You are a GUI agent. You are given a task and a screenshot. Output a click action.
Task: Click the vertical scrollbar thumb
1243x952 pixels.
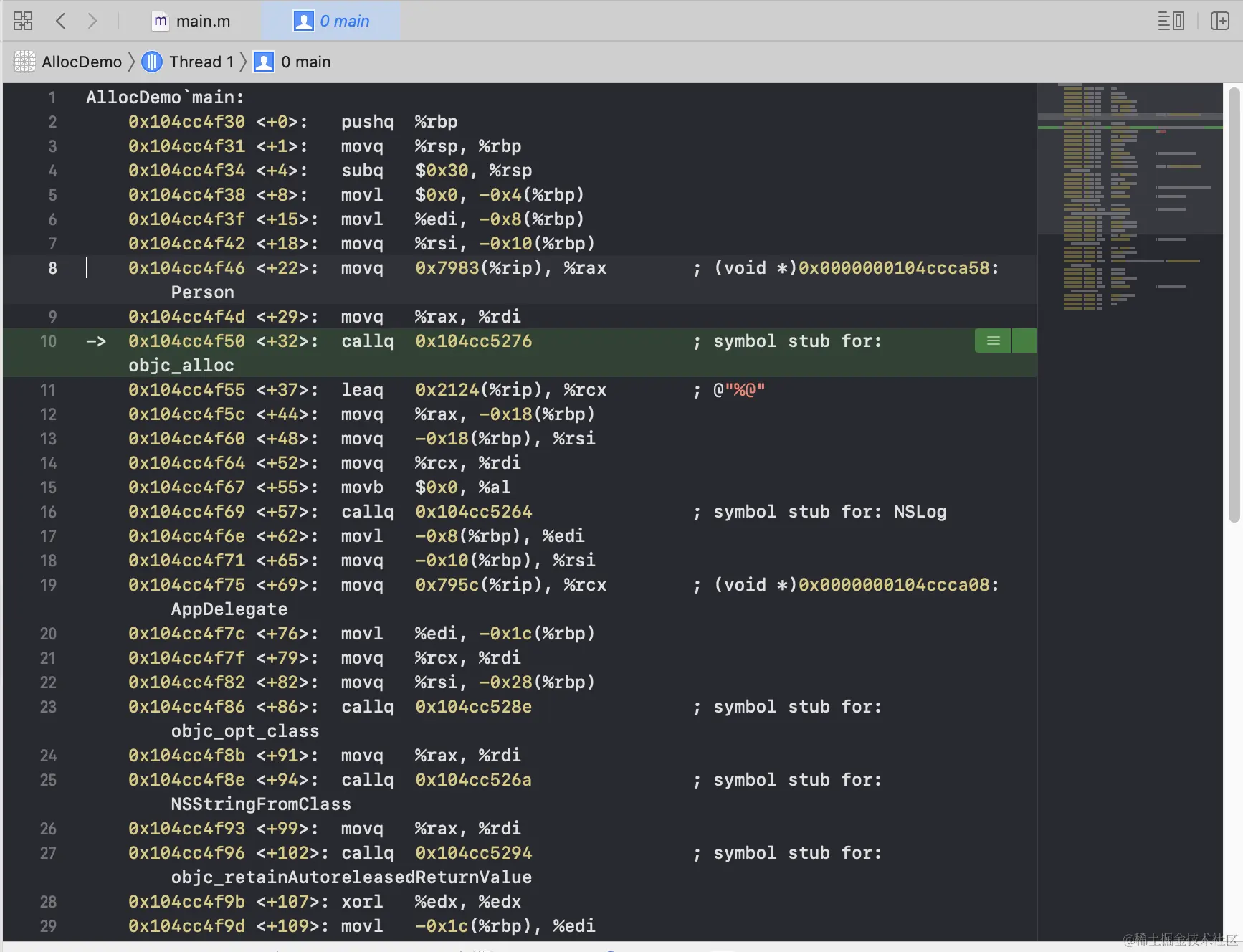(x=1234, y=305)
